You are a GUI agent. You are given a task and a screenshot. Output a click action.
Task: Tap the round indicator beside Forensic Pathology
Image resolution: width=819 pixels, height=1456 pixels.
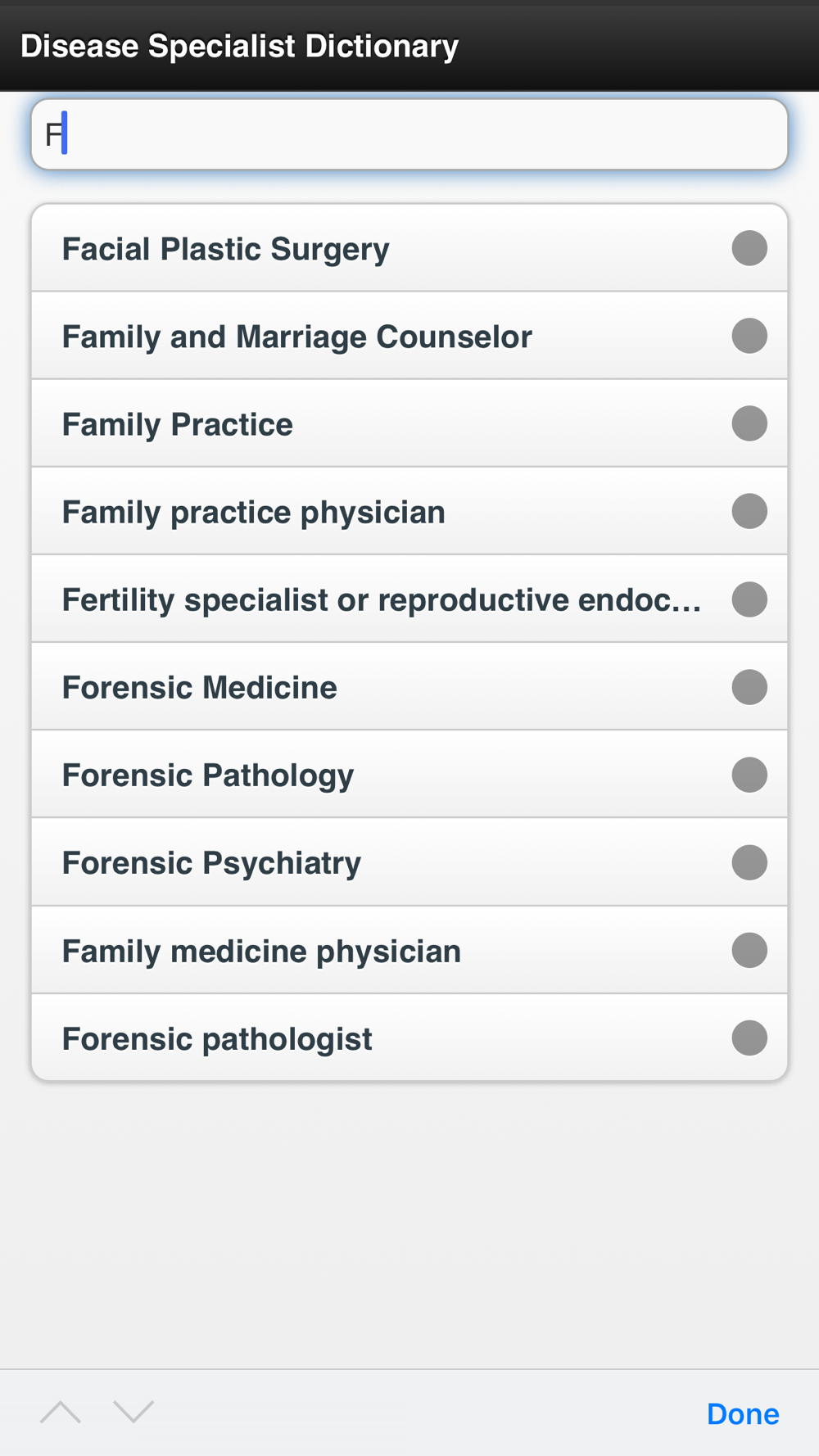click(x=749, y=775)
